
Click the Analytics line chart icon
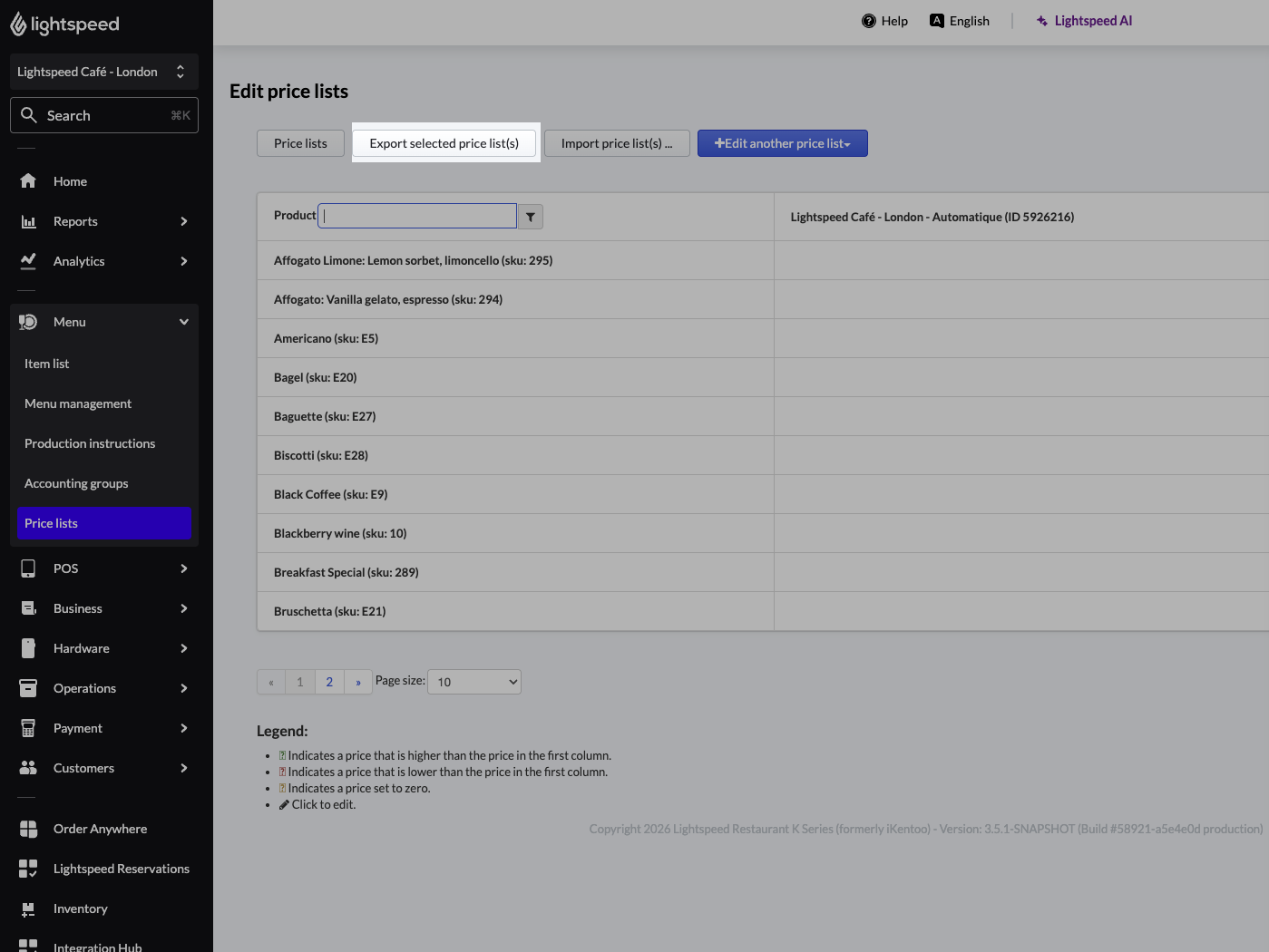[28, 261]
